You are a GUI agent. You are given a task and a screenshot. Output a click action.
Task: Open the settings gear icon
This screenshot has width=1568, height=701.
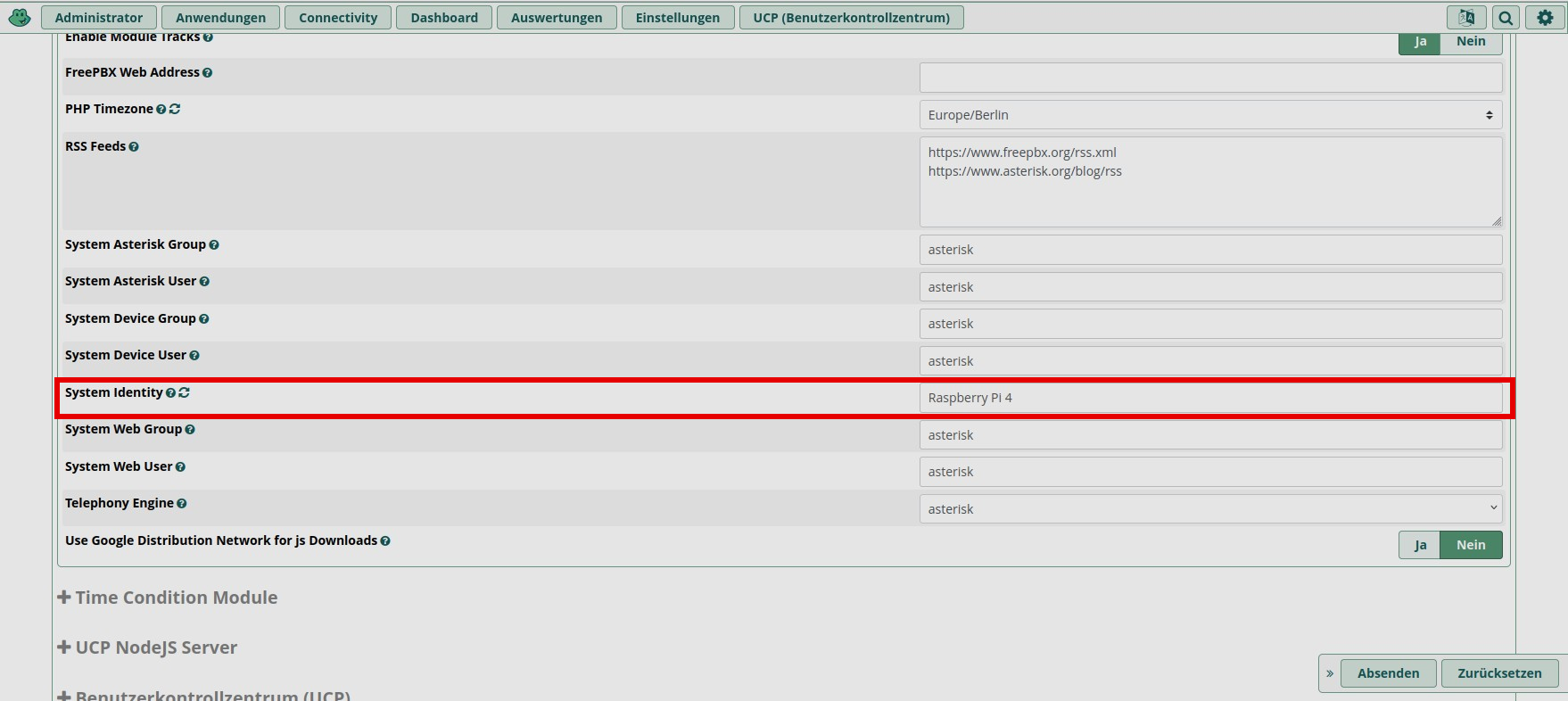pos(1545,17)
